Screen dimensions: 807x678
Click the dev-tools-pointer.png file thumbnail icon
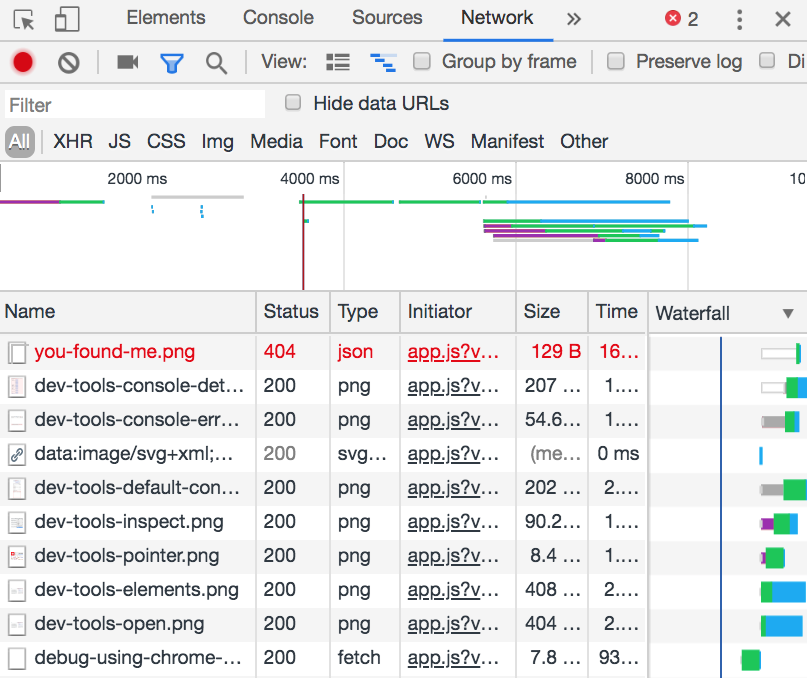17,557
